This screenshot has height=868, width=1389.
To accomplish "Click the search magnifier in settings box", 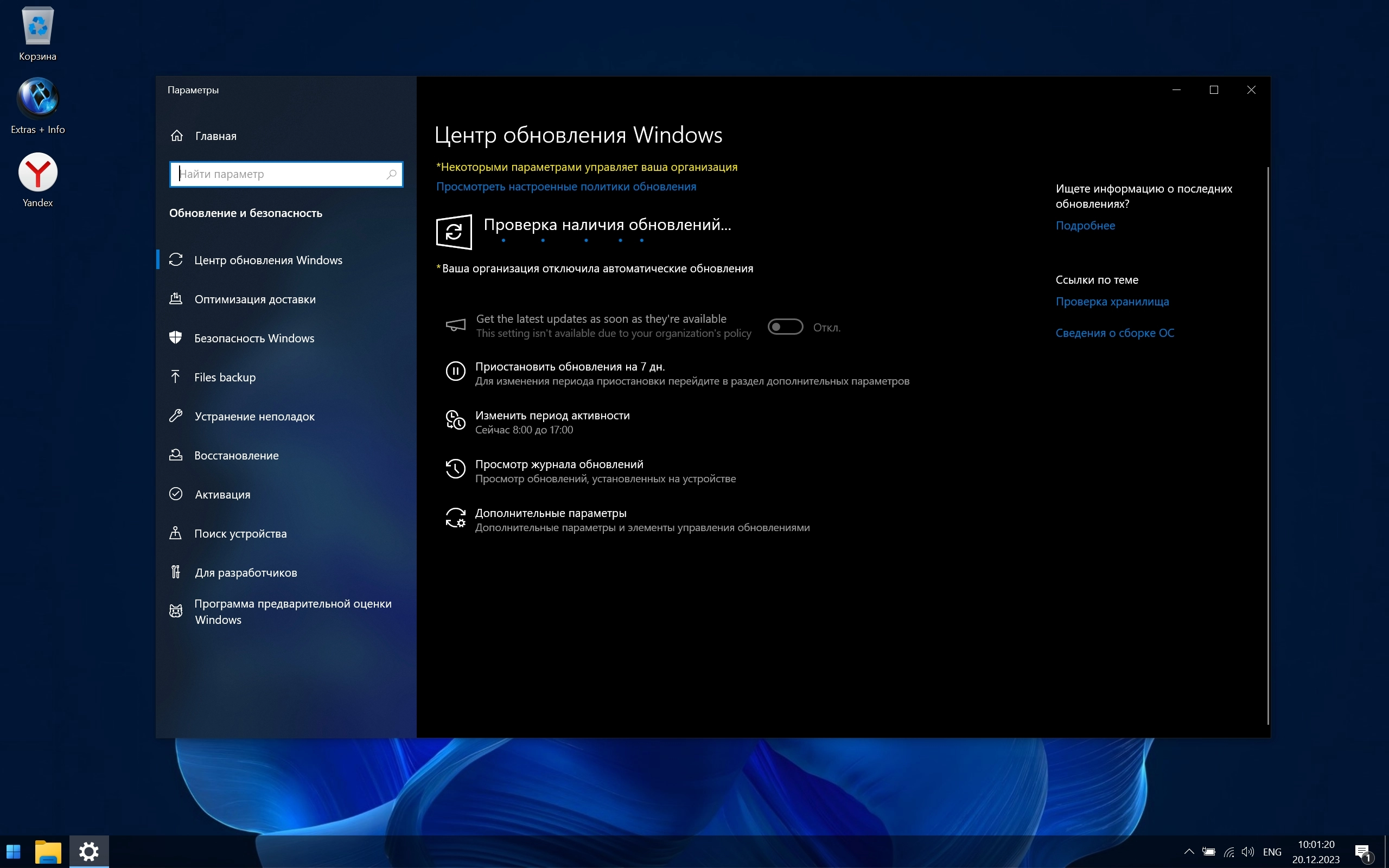I will 391,174.
